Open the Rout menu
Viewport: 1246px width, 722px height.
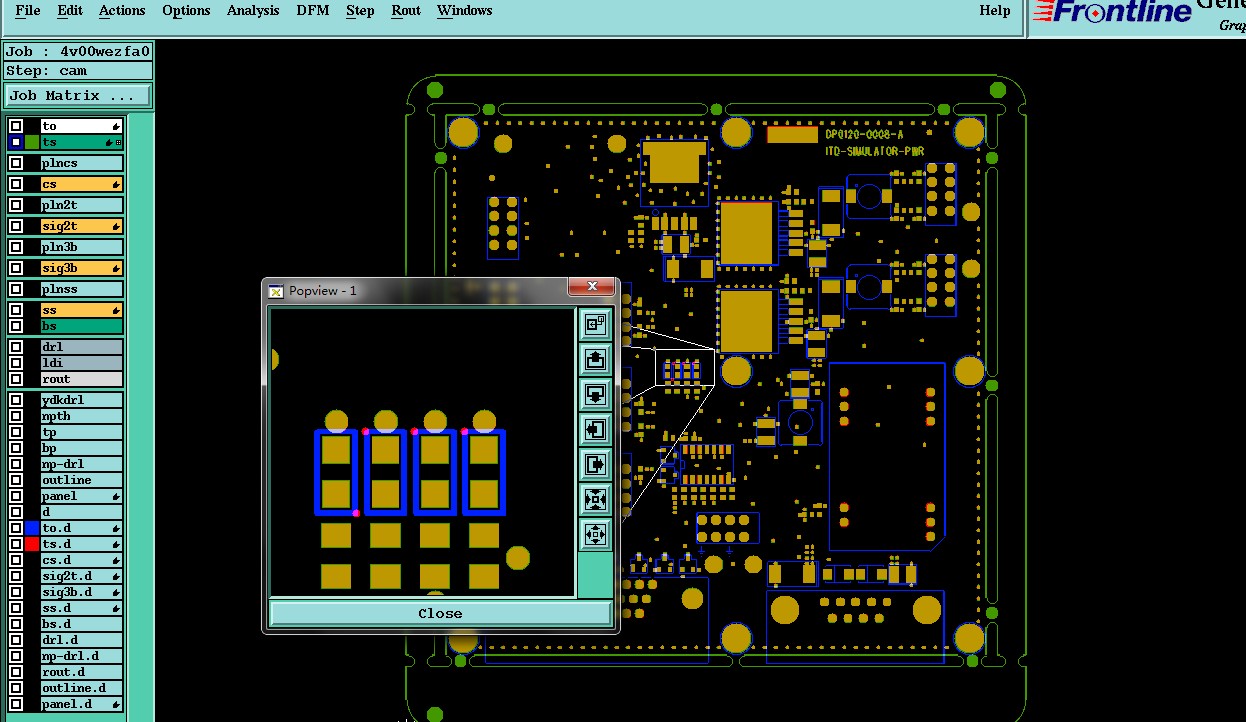(x=406, y=10)
